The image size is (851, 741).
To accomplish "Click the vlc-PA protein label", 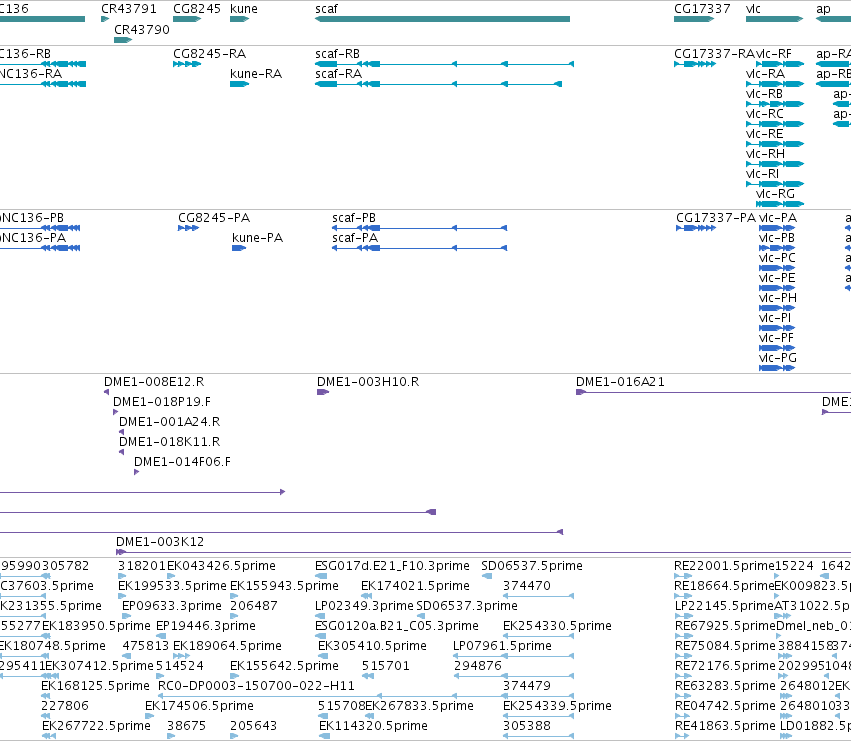I will 778,218.
